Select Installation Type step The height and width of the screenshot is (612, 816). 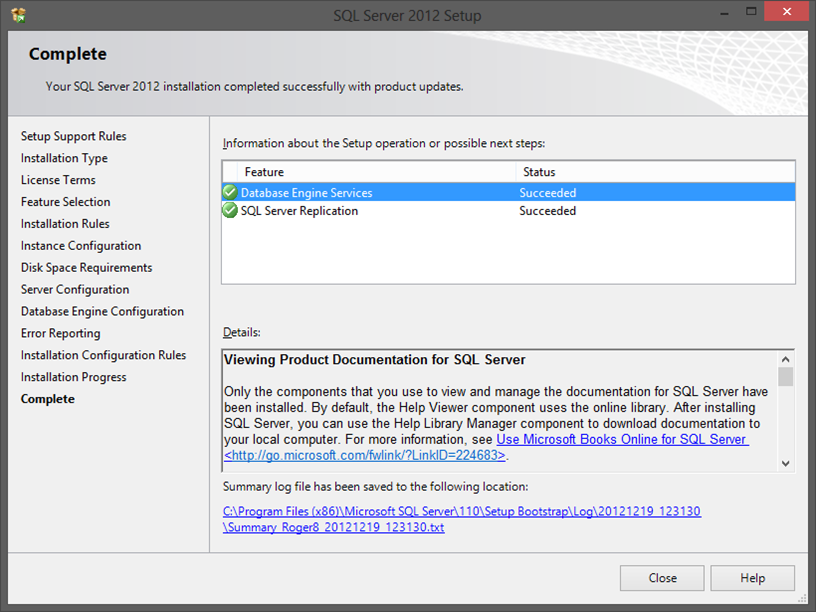point(64,158)
